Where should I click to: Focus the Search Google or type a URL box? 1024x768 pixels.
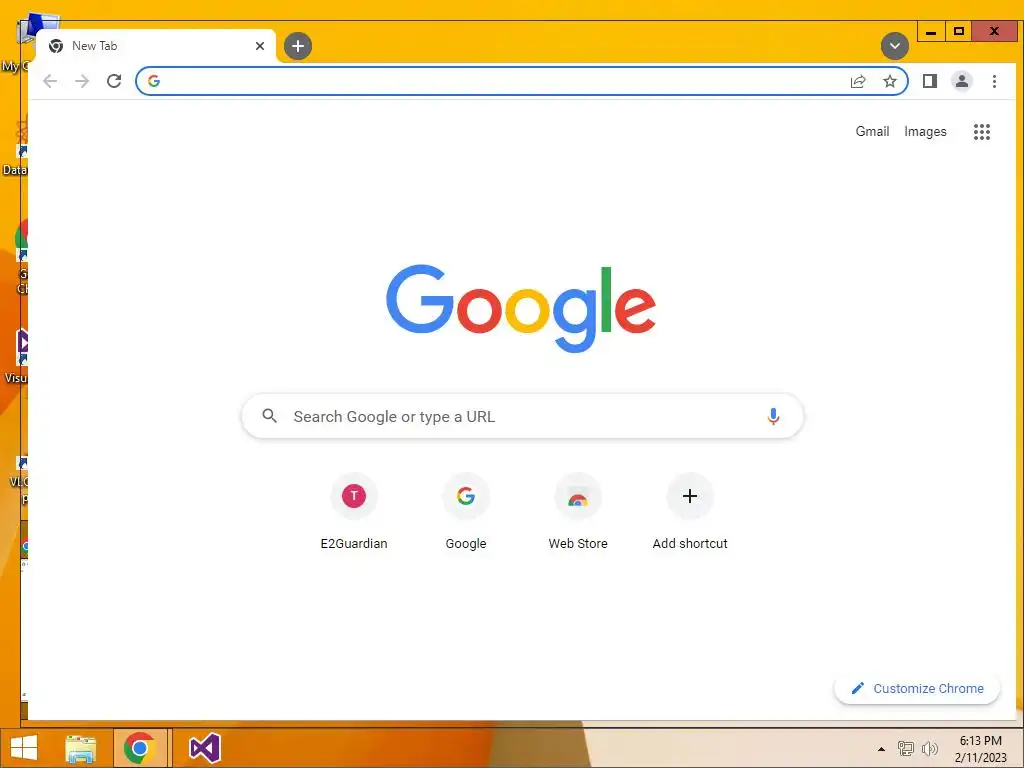(x=522, y=416)
